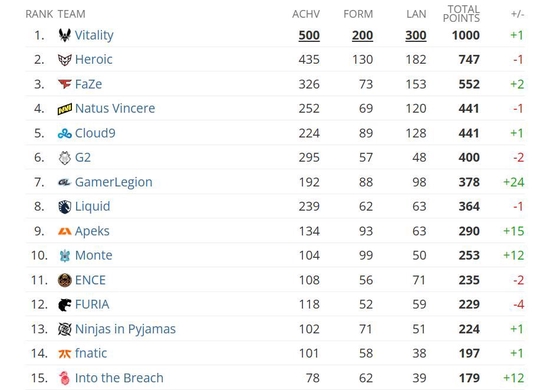Image resolution: width=550 pixels, height=390 pixels.
Task: Click the ENCE team logo icon
Action: (65, 280)
